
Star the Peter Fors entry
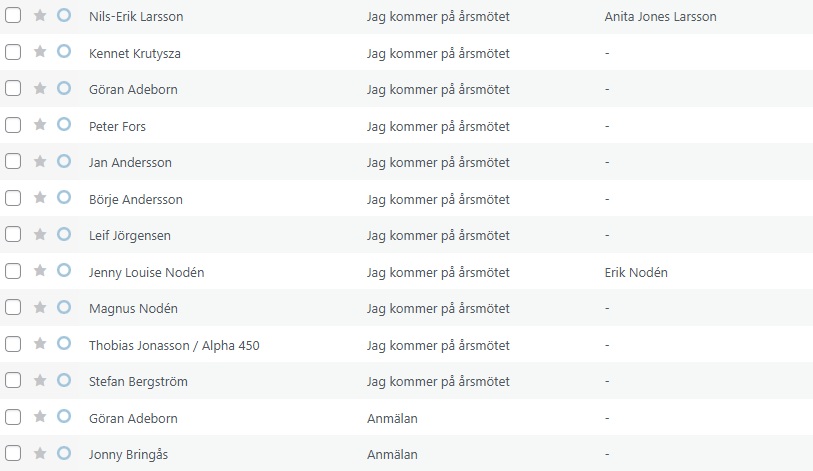[40, 125]
